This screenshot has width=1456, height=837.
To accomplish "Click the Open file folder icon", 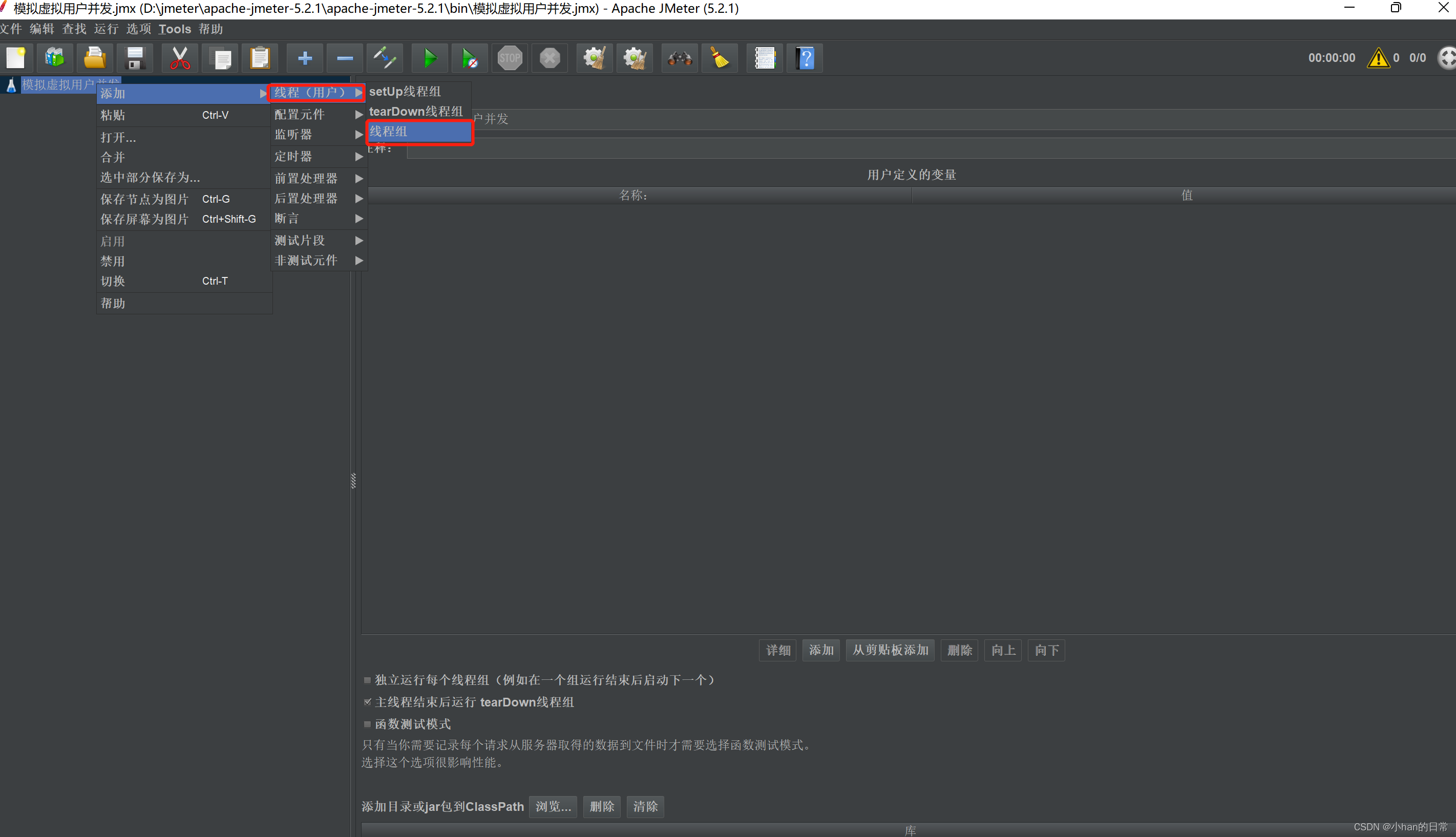I will pyautogui.click(x=95, y=58).
